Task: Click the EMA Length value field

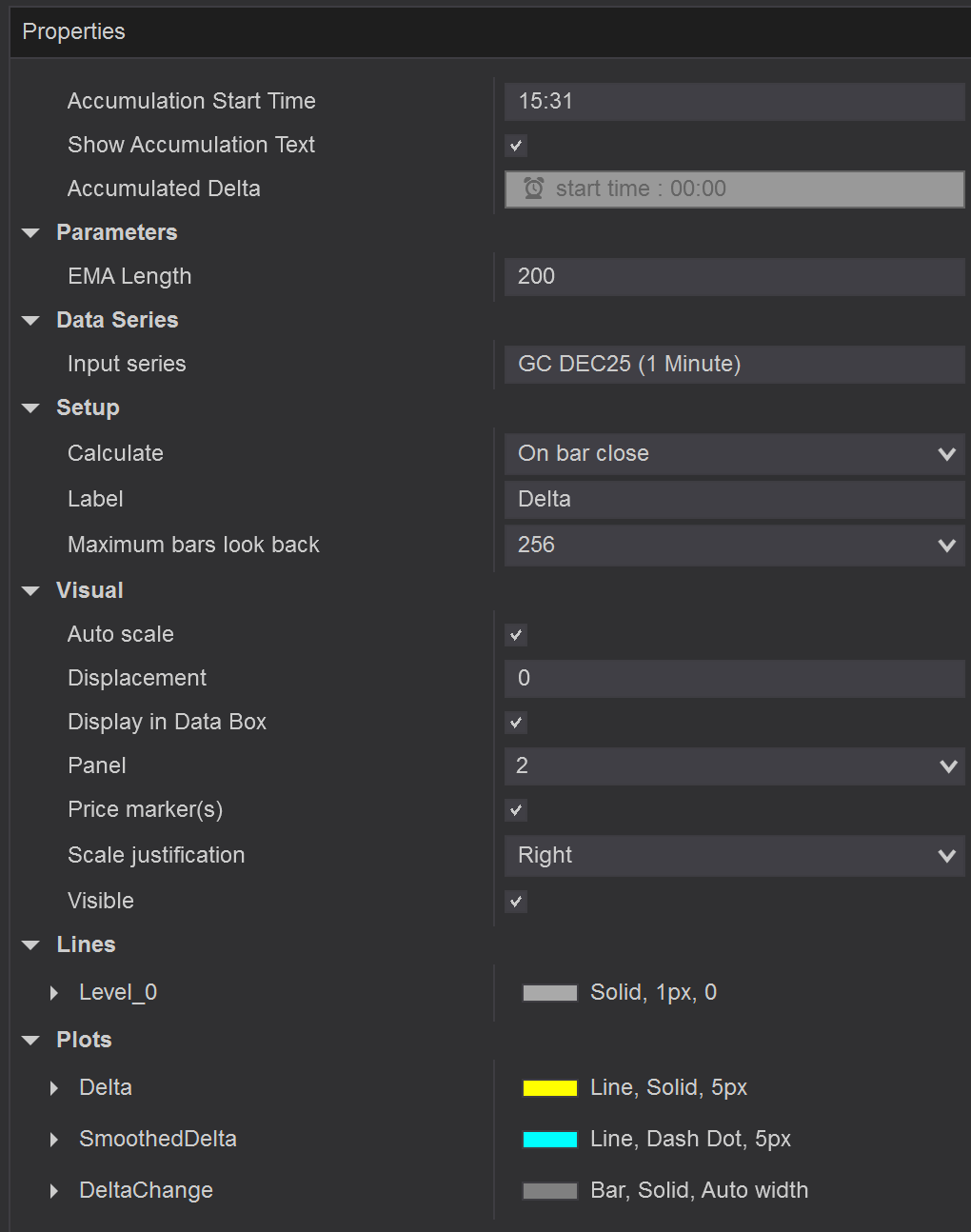Action: [734, 277]
